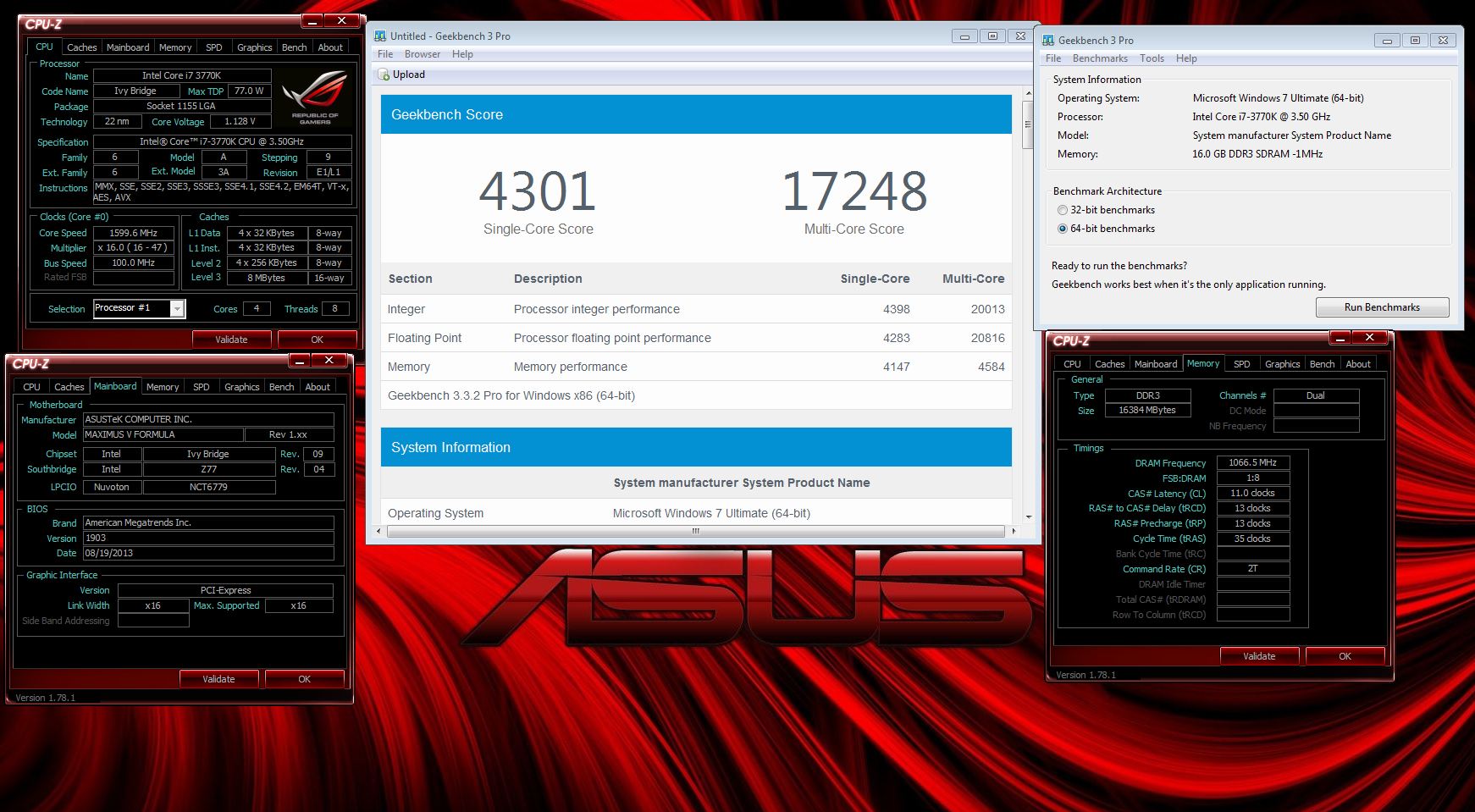
Task: Click the CAS# Latency 11.0 clocks field
Action: click(x=1253, y=493)
